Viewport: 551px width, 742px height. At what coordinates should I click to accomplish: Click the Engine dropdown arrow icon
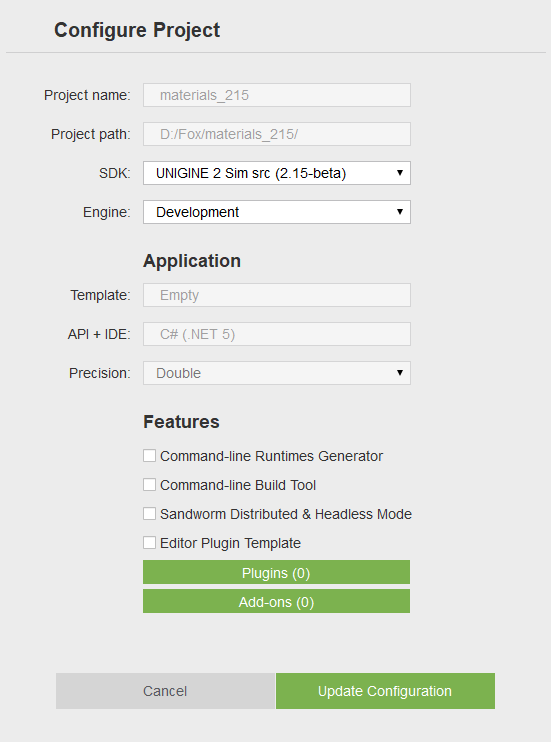coord(400,212)
